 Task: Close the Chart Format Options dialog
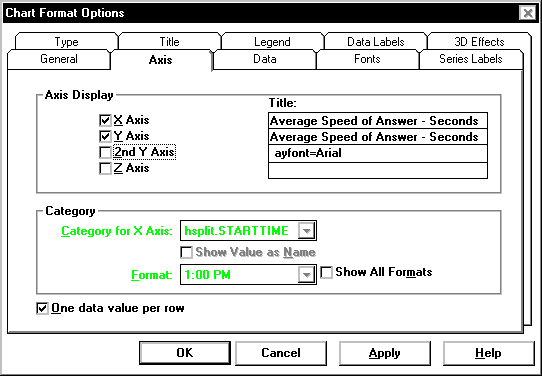(527, 13)
